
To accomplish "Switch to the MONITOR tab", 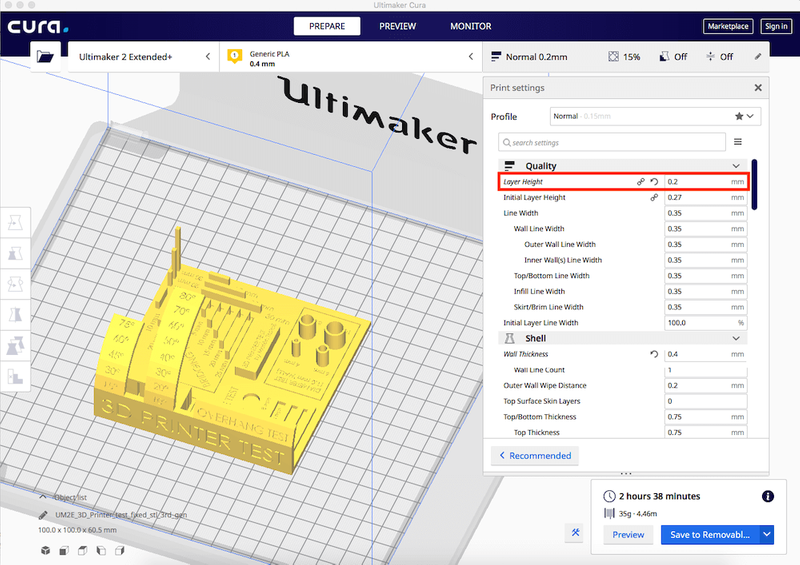I will tap(470, 26).
